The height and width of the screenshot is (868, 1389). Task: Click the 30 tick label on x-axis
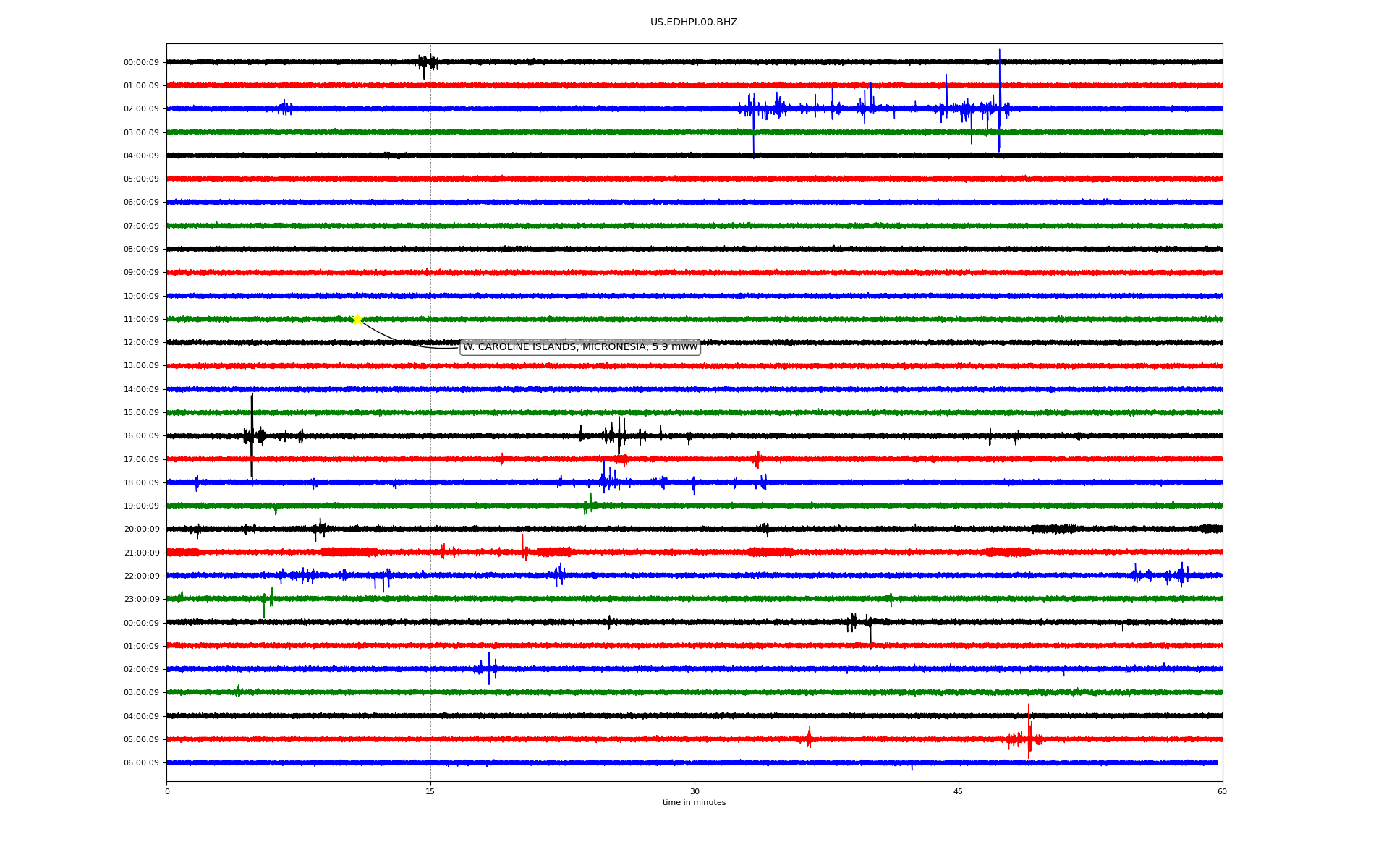[x=694, y=791]
